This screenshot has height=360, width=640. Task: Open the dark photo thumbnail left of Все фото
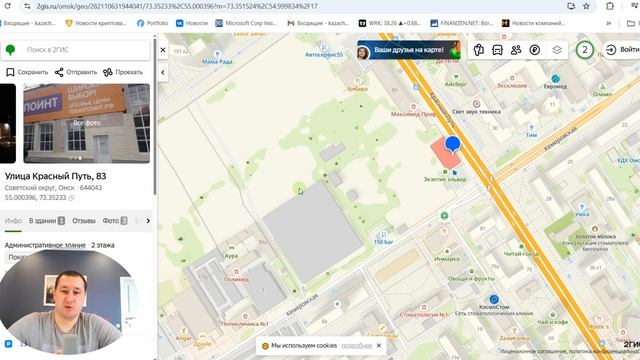coord(8,123)
